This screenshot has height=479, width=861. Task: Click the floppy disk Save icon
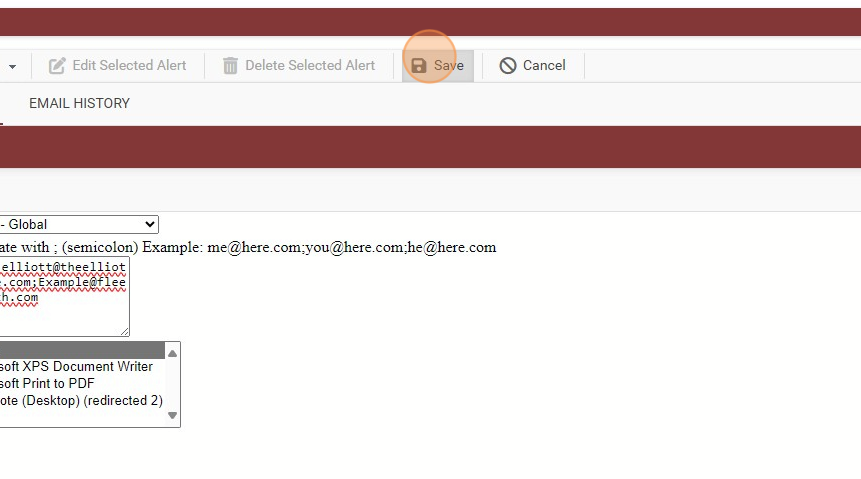click(419, 66)
